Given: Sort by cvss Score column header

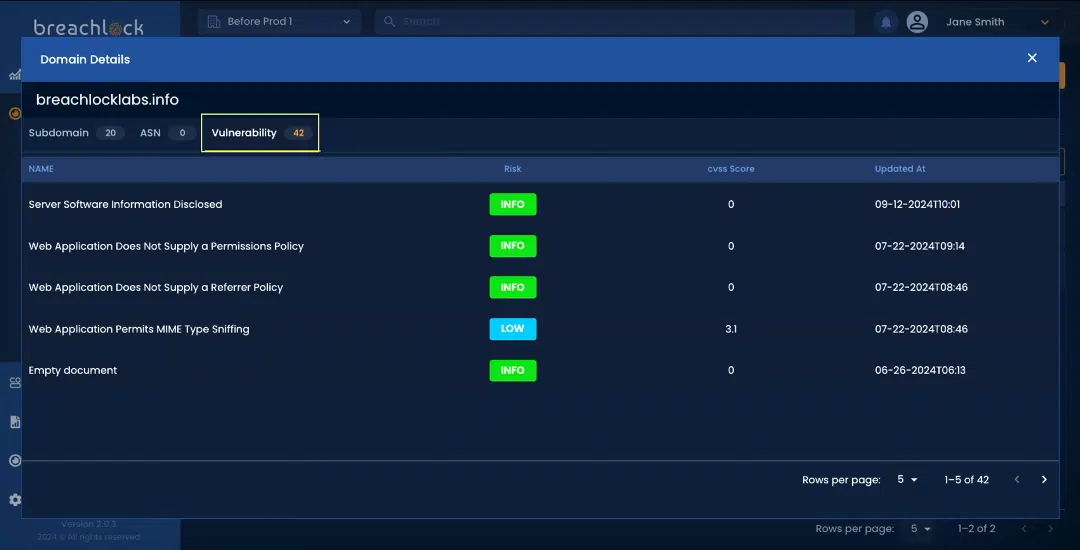Looking at the screenshot, I should pos(731,169).
